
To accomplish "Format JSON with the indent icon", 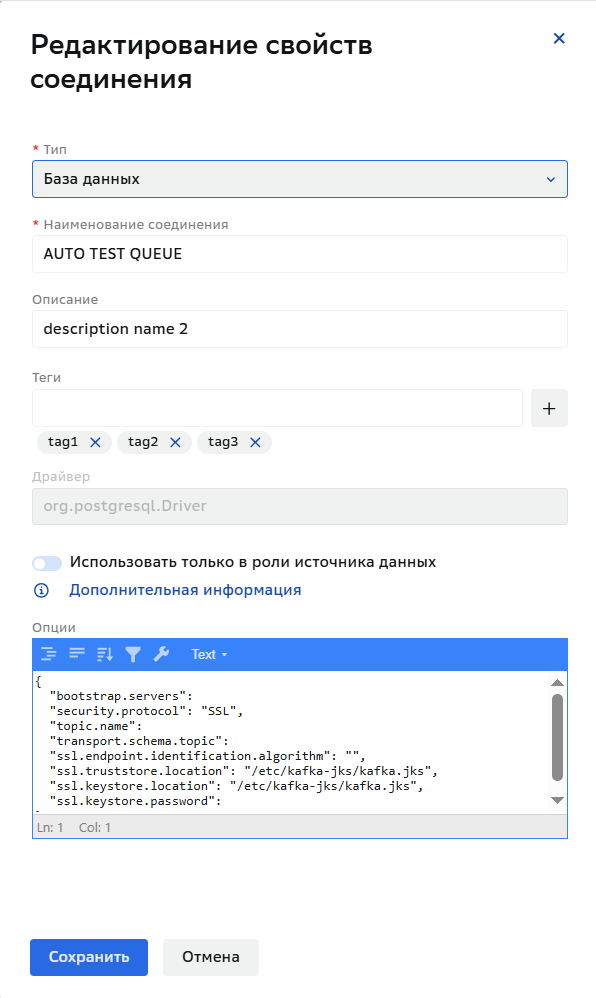I will [x=48, y=654].
